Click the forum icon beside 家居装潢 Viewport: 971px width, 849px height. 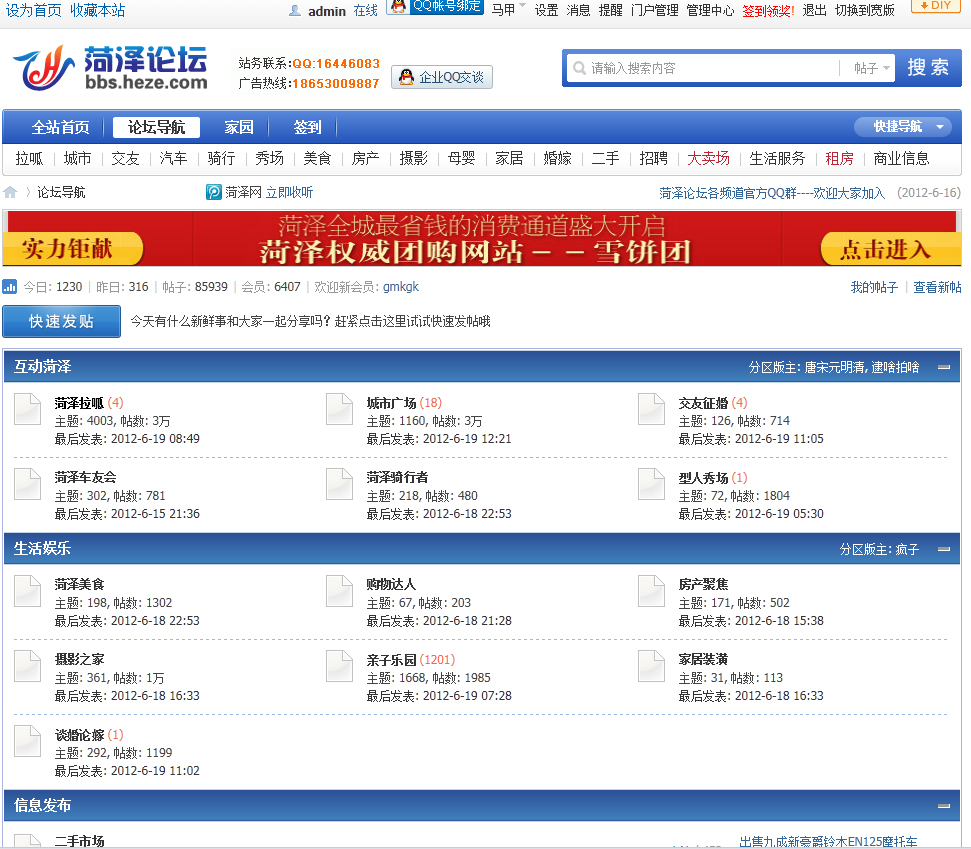coord(651,666)
